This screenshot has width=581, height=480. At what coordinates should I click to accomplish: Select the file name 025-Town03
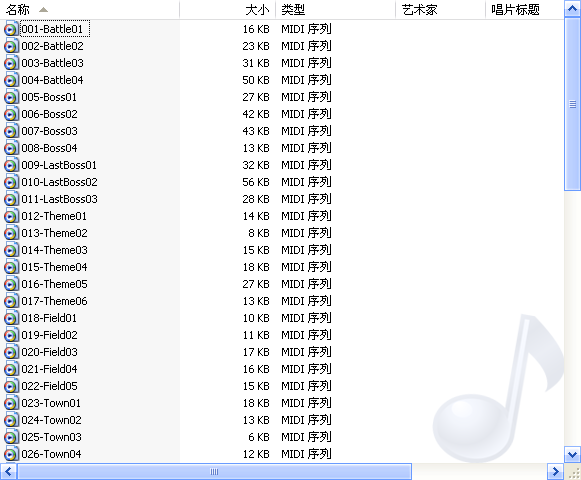tap(52, 437)
